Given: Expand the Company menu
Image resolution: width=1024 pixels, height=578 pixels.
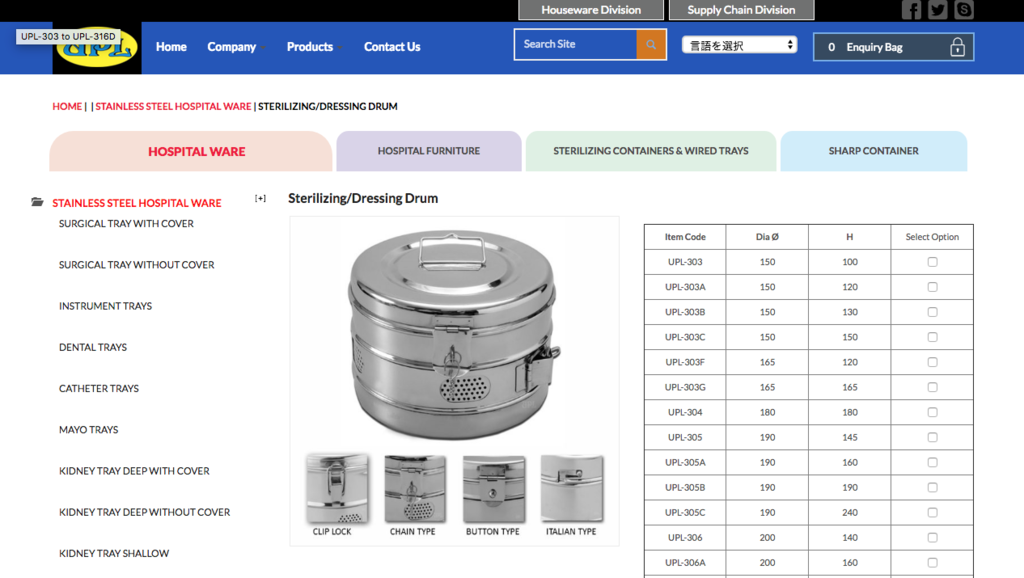Looking at the screenshot, I should coord(236,47).
